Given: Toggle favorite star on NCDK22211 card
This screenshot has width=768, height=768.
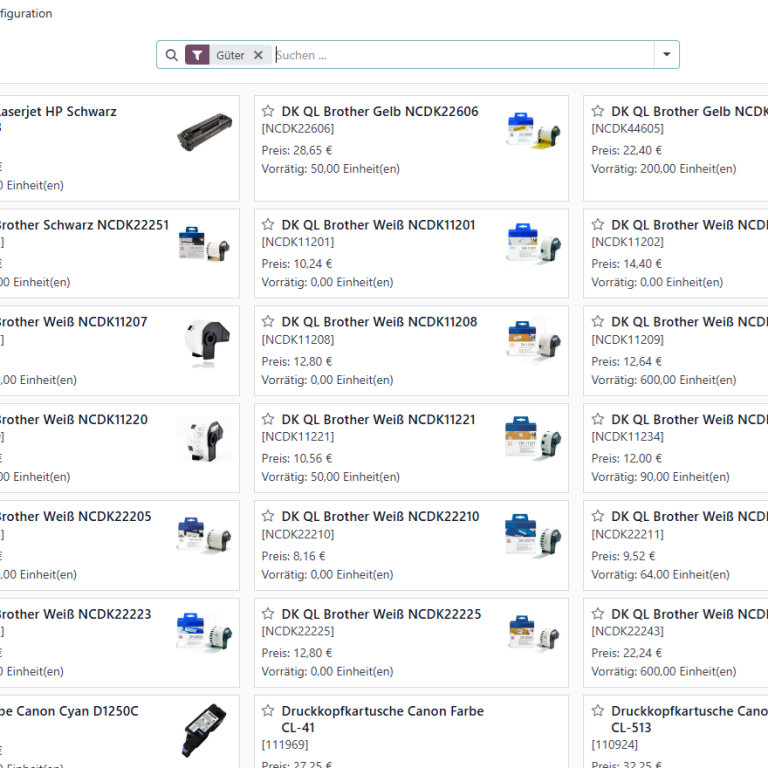Looking at the screenshot, I should (x=598, y=516).
